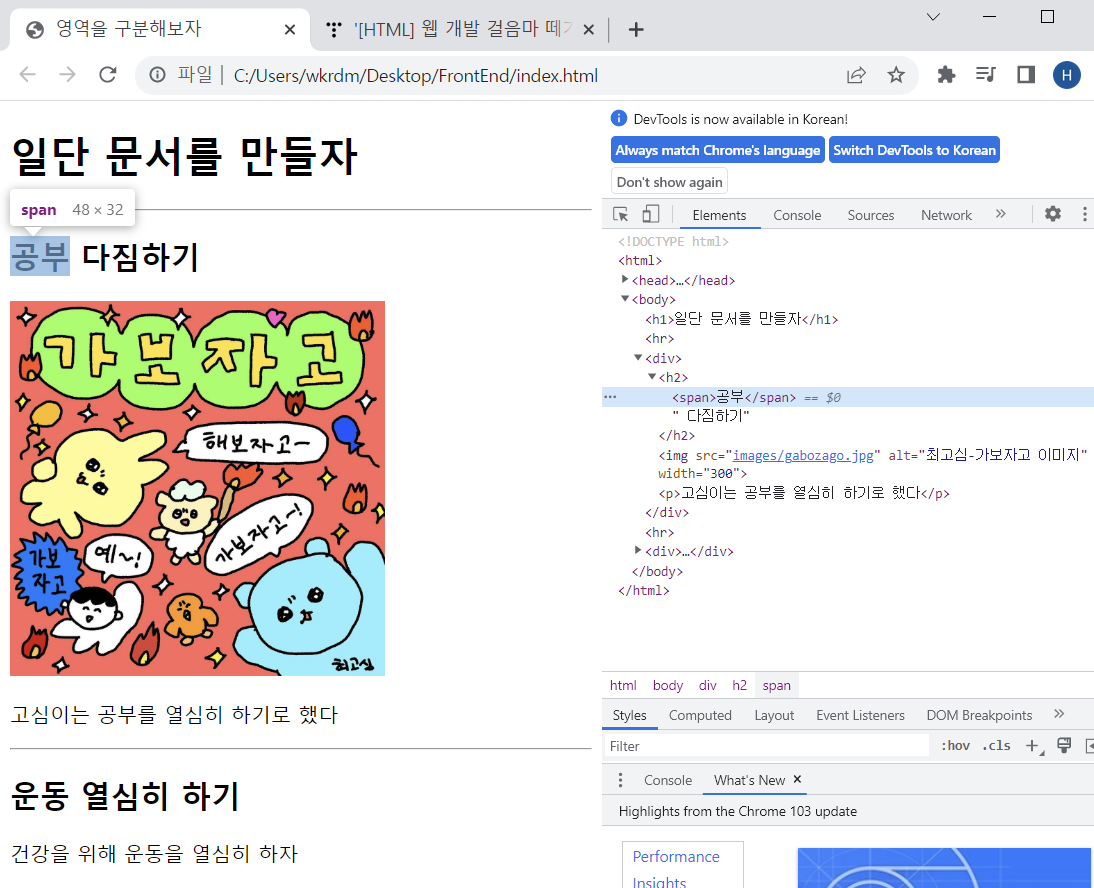Switch to drawer Console tab
The image size is (1094, 888).
668,781
